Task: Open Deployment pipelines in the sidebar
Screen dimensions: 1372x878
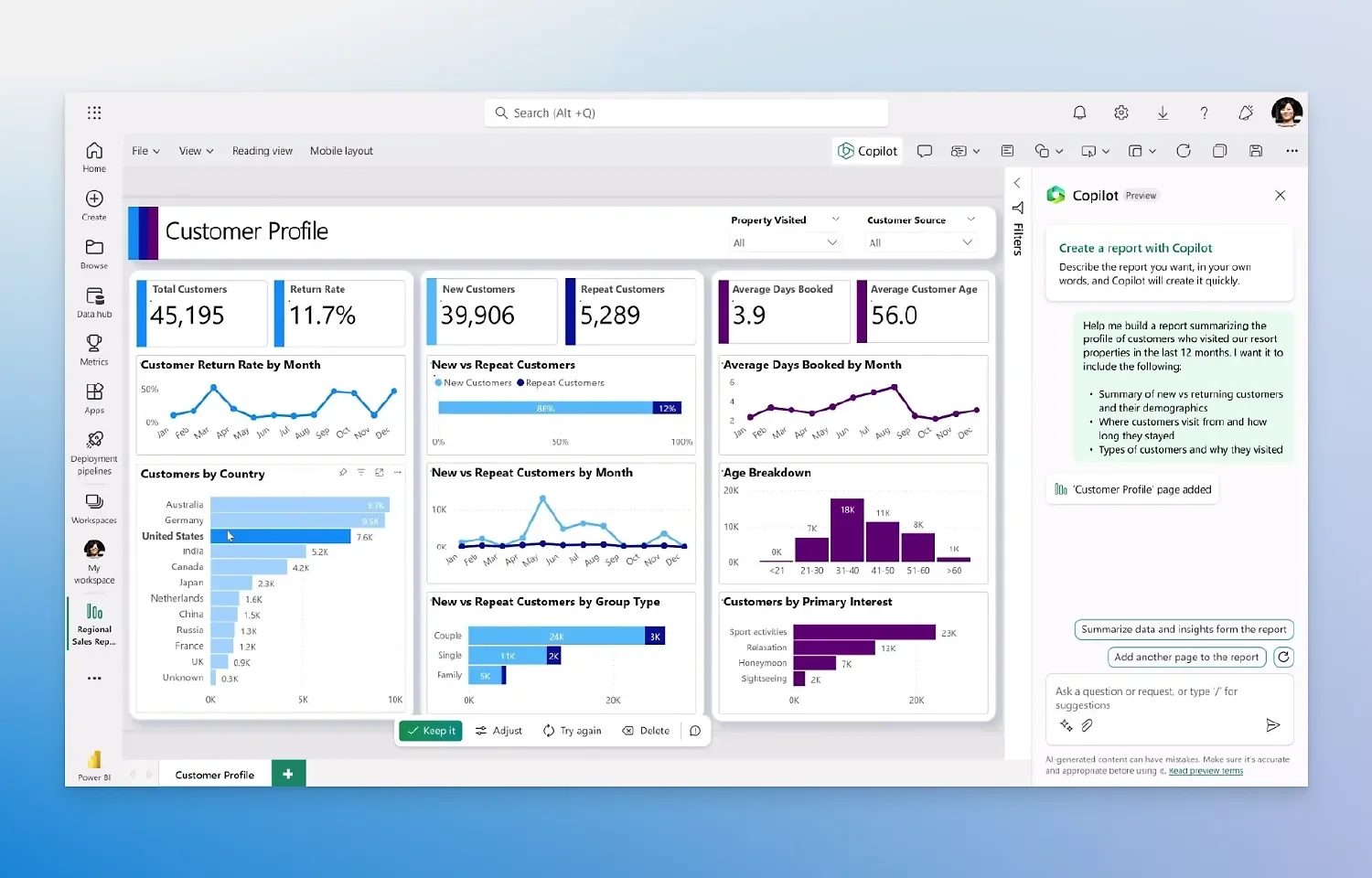Action: [94, 452]
